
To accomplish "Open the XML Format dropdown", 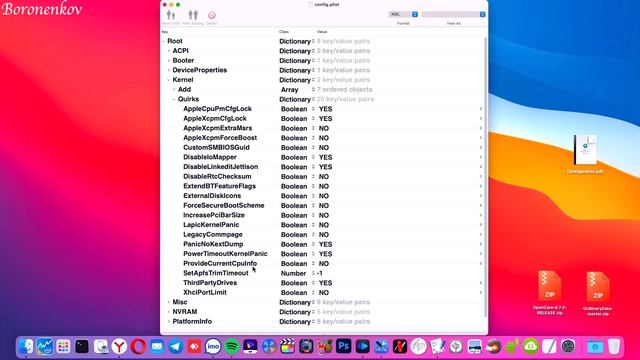I will pos(403,14).
